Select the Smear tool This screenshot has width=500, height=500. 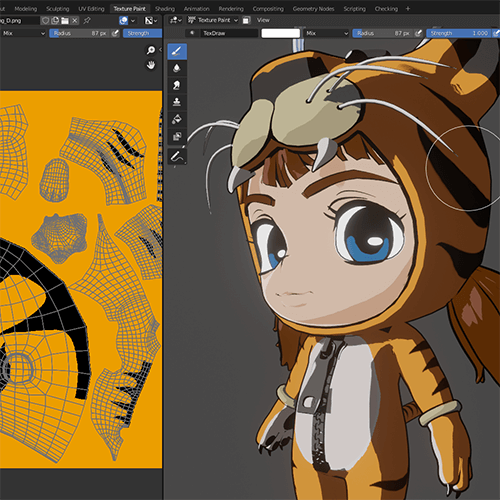click(x=177, y=85)
